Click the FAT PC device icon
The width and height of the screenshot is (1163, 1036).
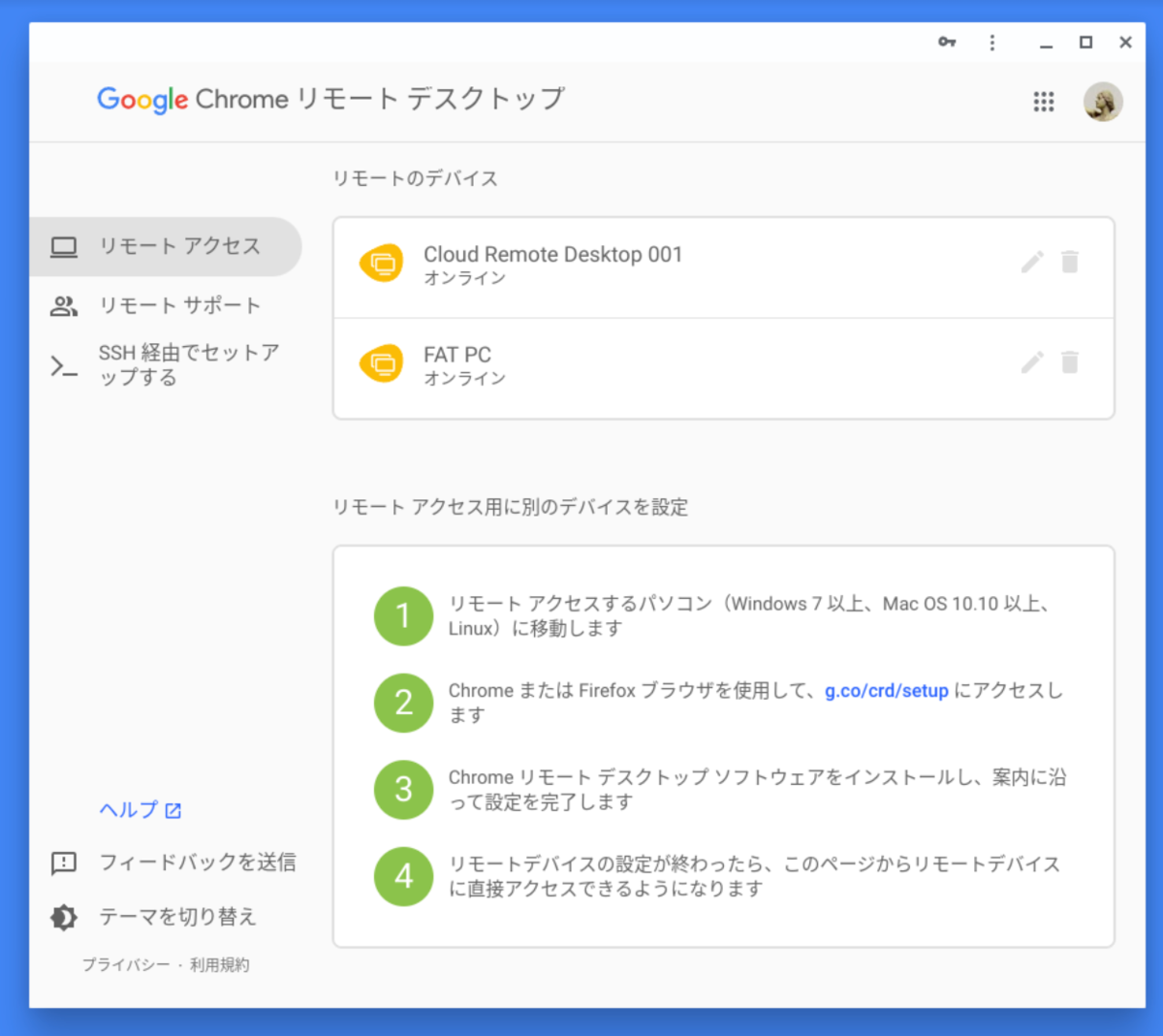point(382,362)
